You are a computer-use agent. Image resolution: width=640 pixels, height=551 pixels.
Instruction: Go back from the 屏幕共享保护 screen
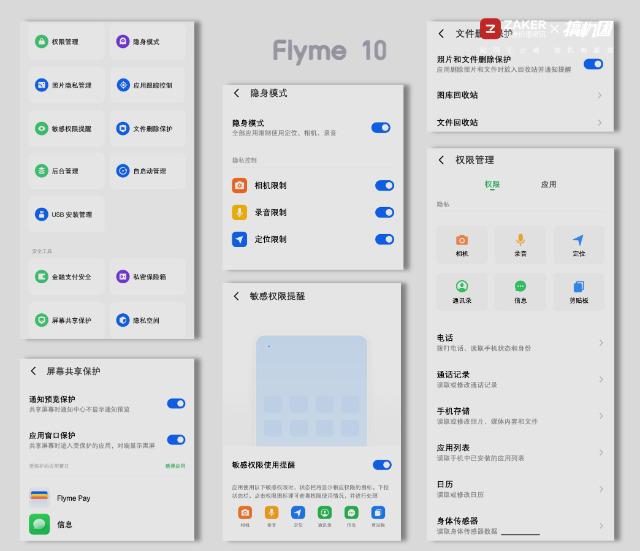click(33, 371)
